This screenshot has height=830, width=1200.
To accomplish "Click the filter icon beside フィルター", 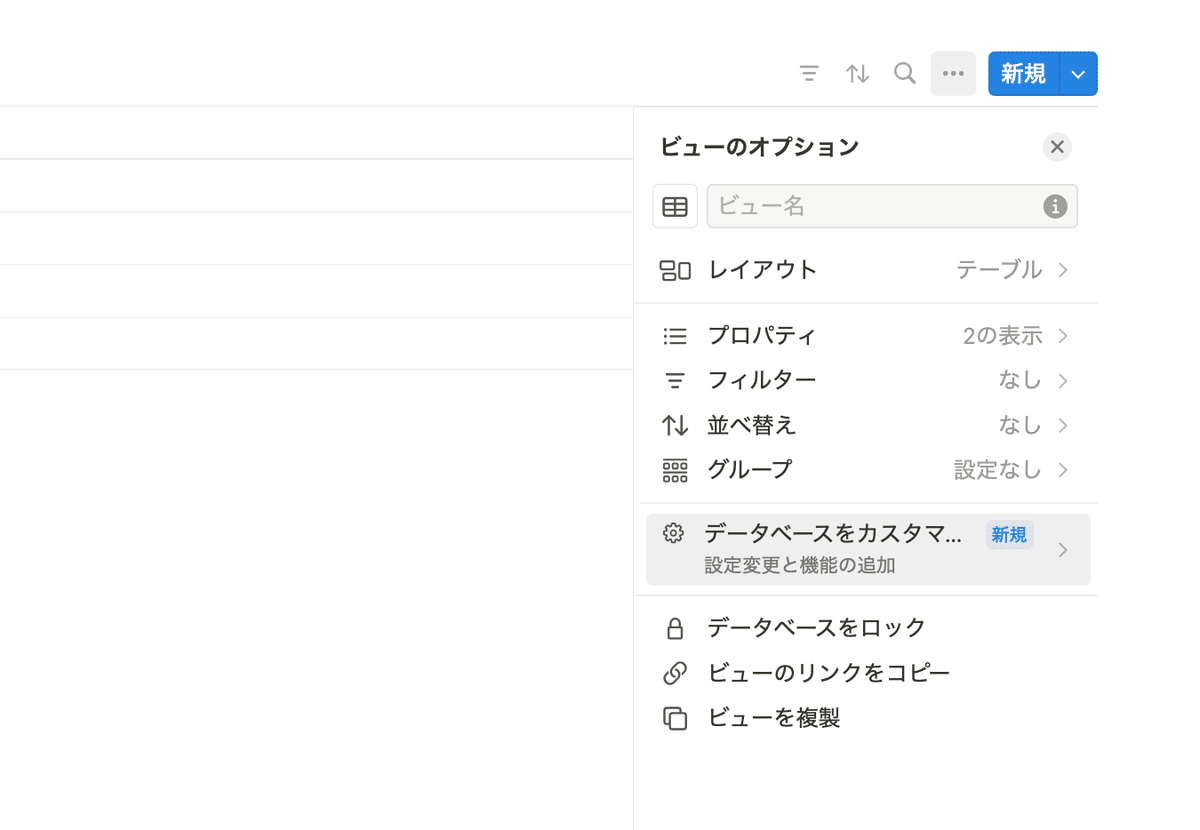I will point(675,381).
